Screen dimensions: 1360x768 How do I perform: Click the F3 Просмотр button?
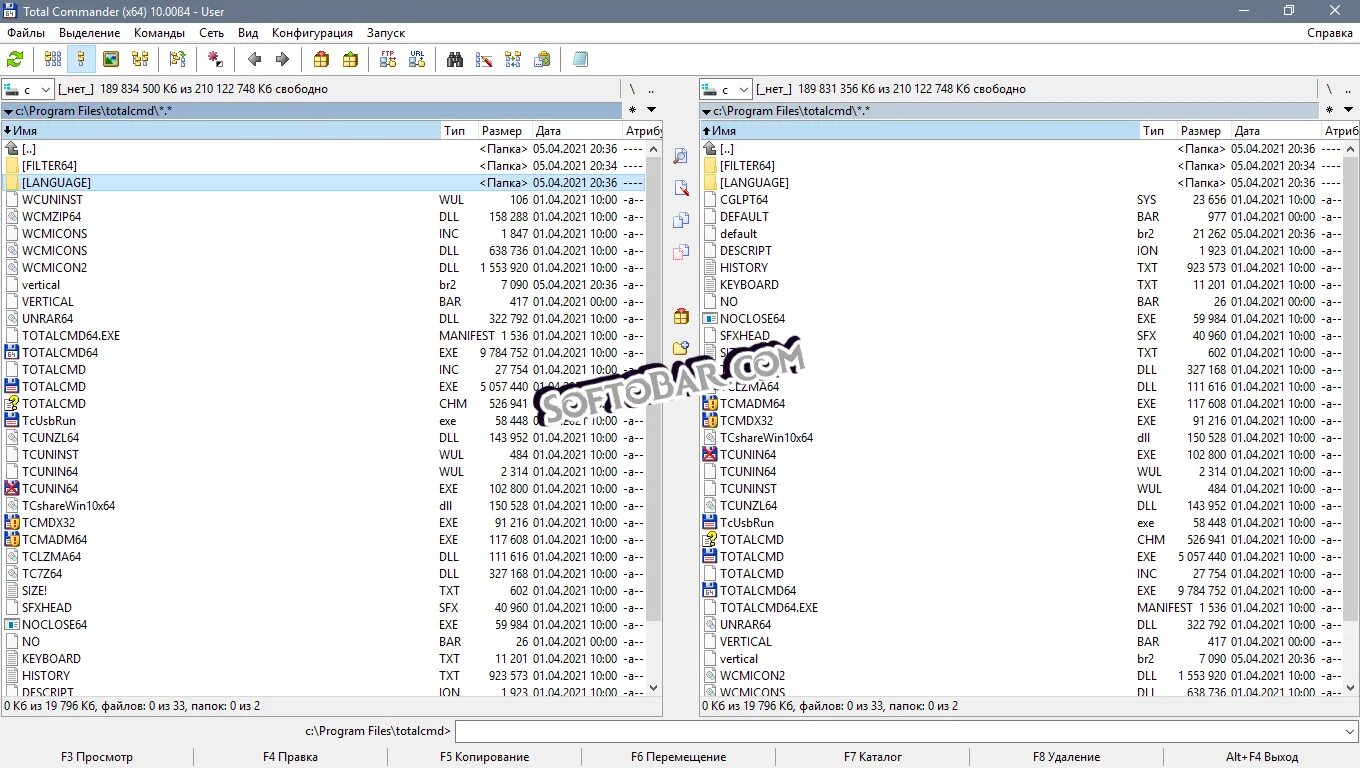[x=97, y=757]
